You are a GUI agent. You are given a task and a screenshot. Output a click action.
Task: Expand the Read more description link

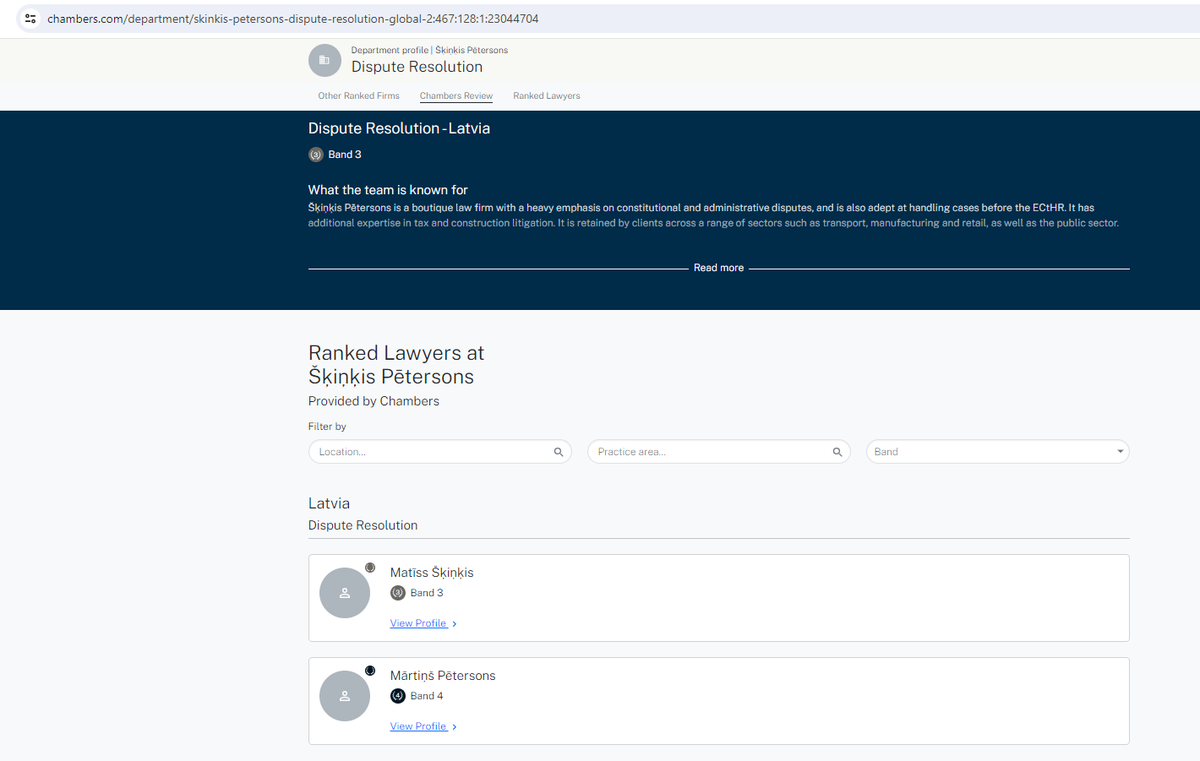719,268
